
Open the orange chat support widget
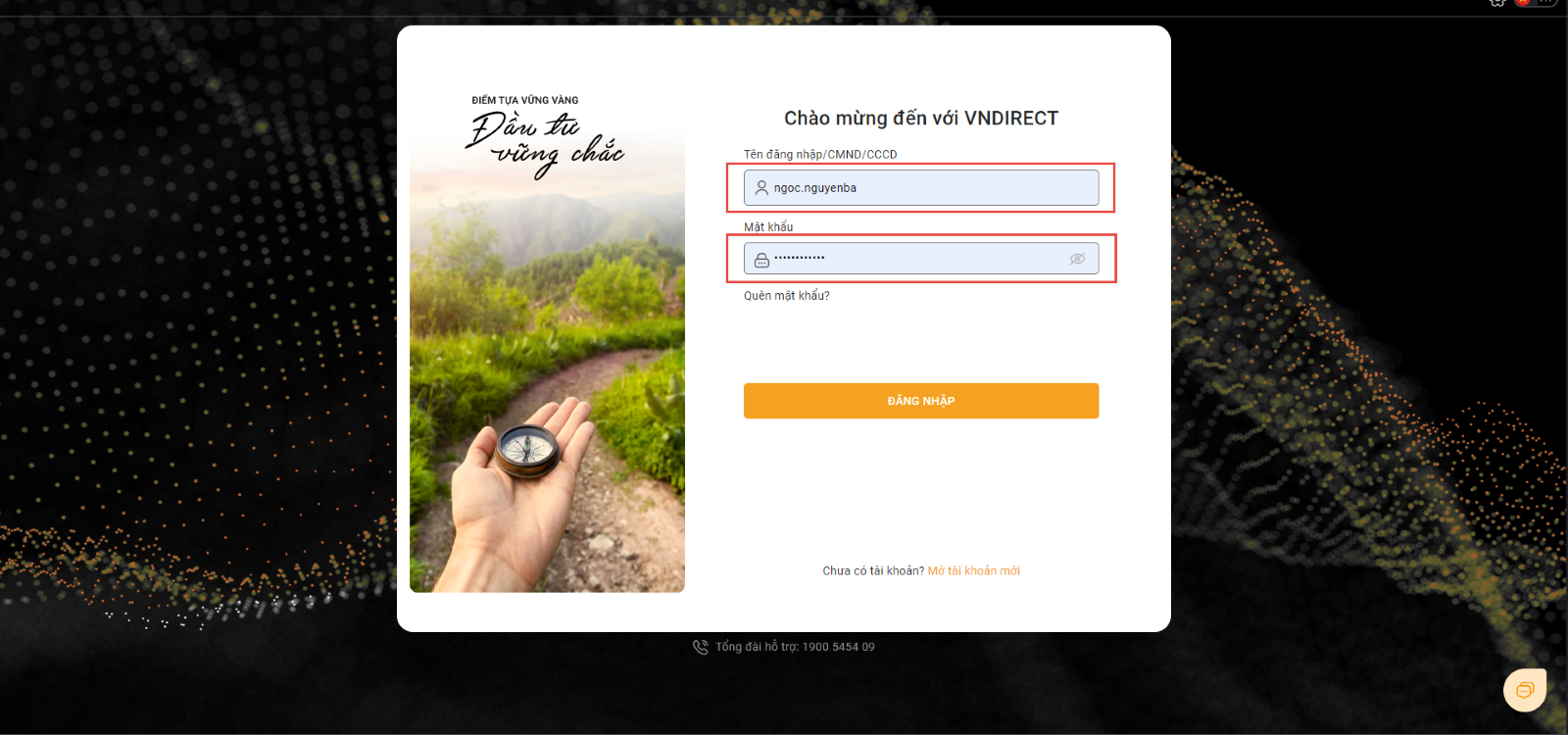click(1525, 690)
